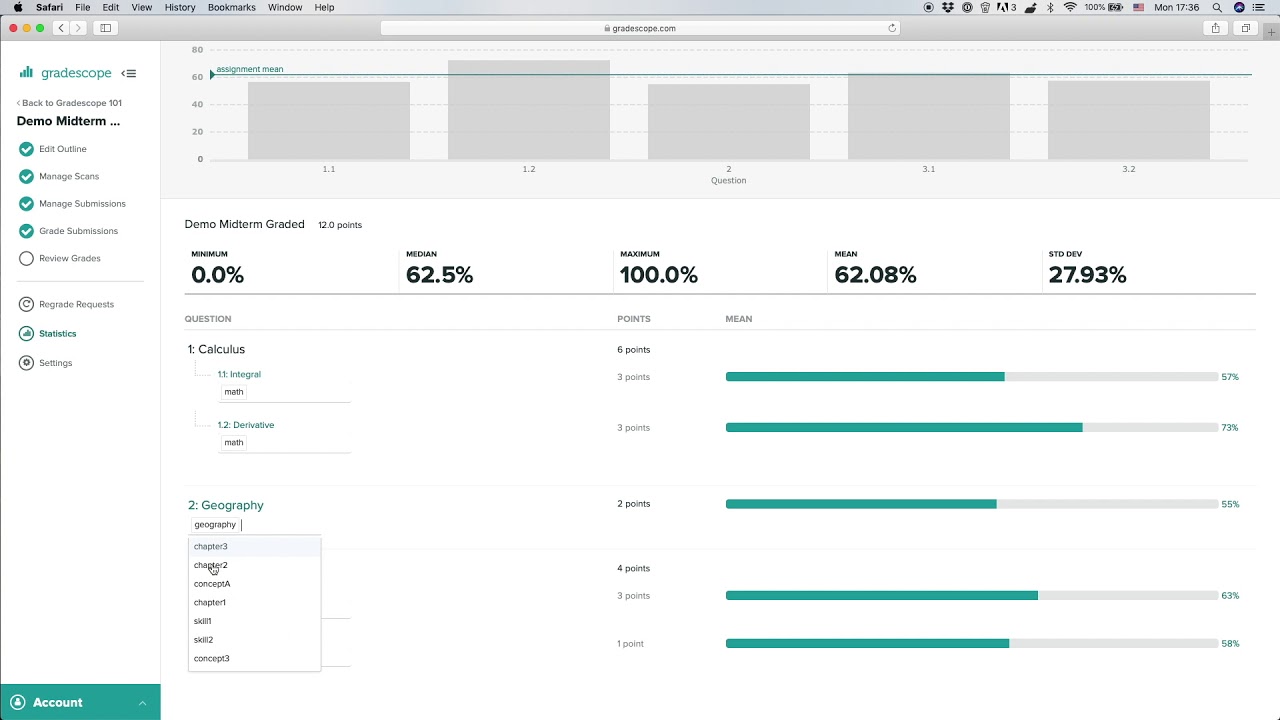Open Bluetooth menu bar icon
The width and height of the screenshot is (1280, 720).
click(x=1050, y=7)
